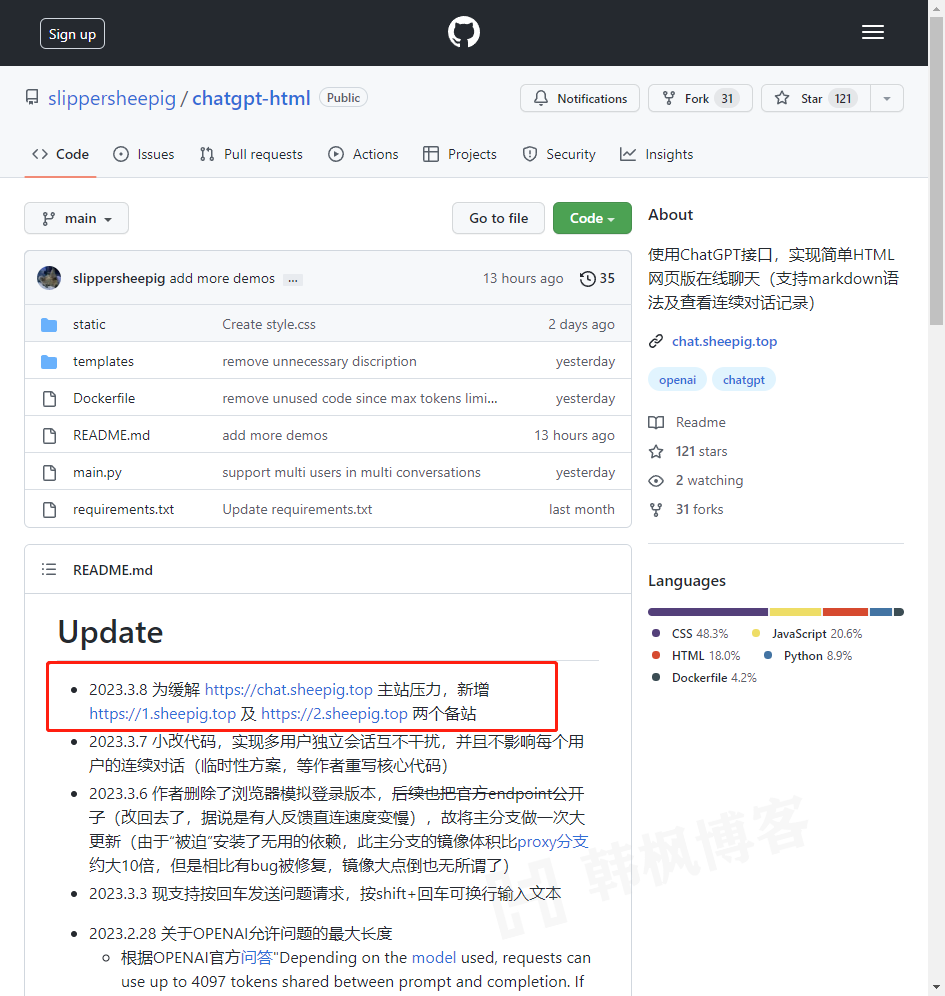Open commit history via the 35 commits clock icon
The height and width of the screenshot is (996, 945).
coord(588,278)
